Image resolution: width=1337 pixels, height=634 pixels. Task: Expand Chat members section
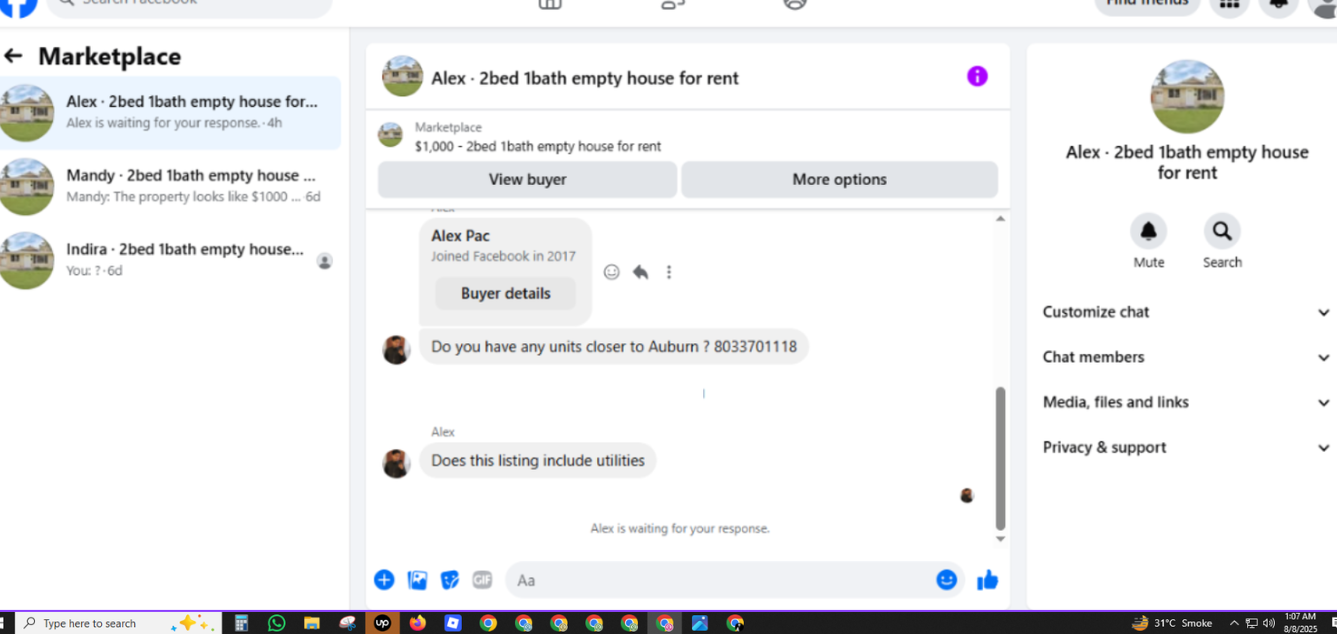(x=1186, y=357)
